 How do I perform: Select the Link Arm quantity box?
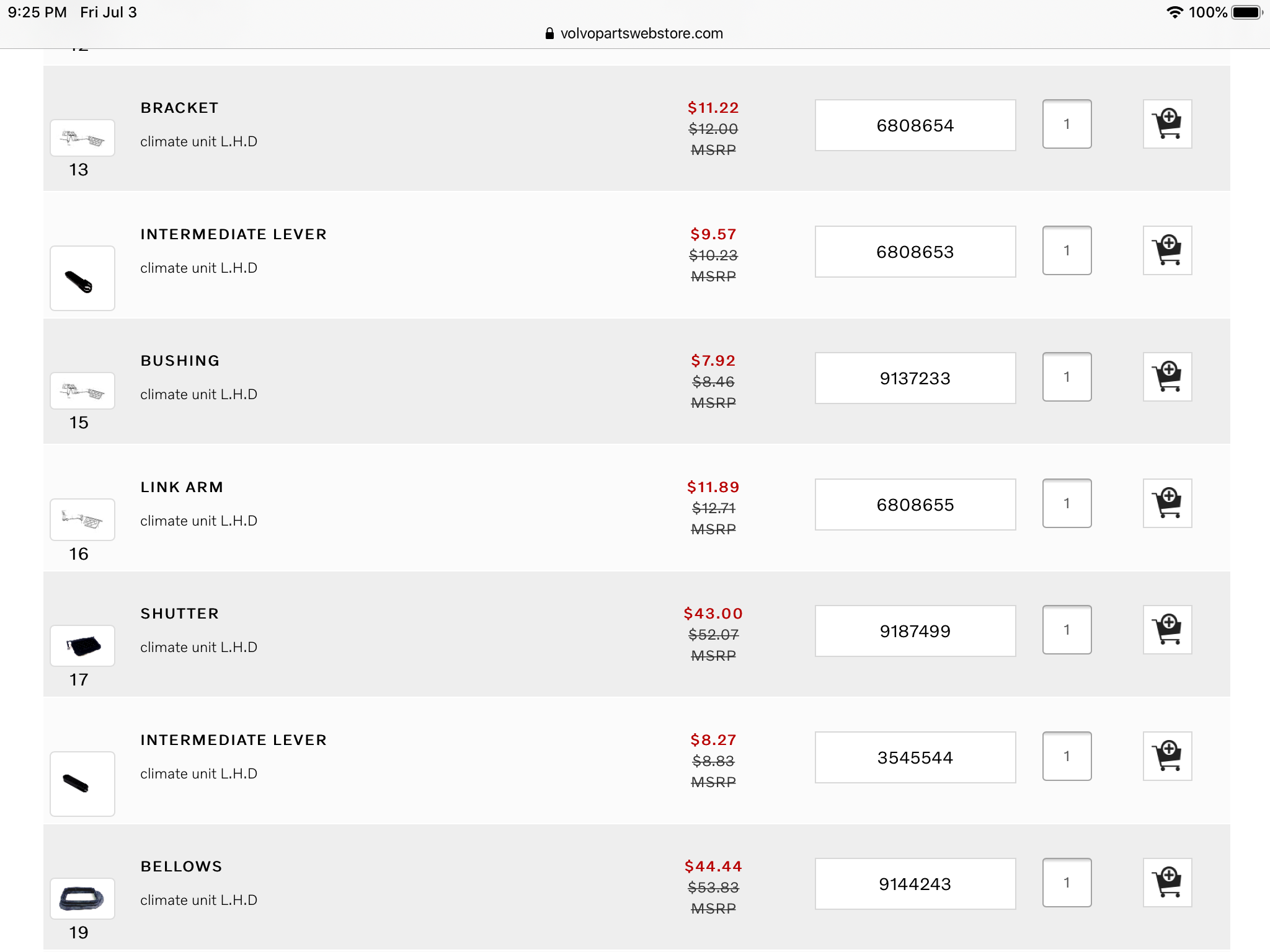pos(1067,503)
